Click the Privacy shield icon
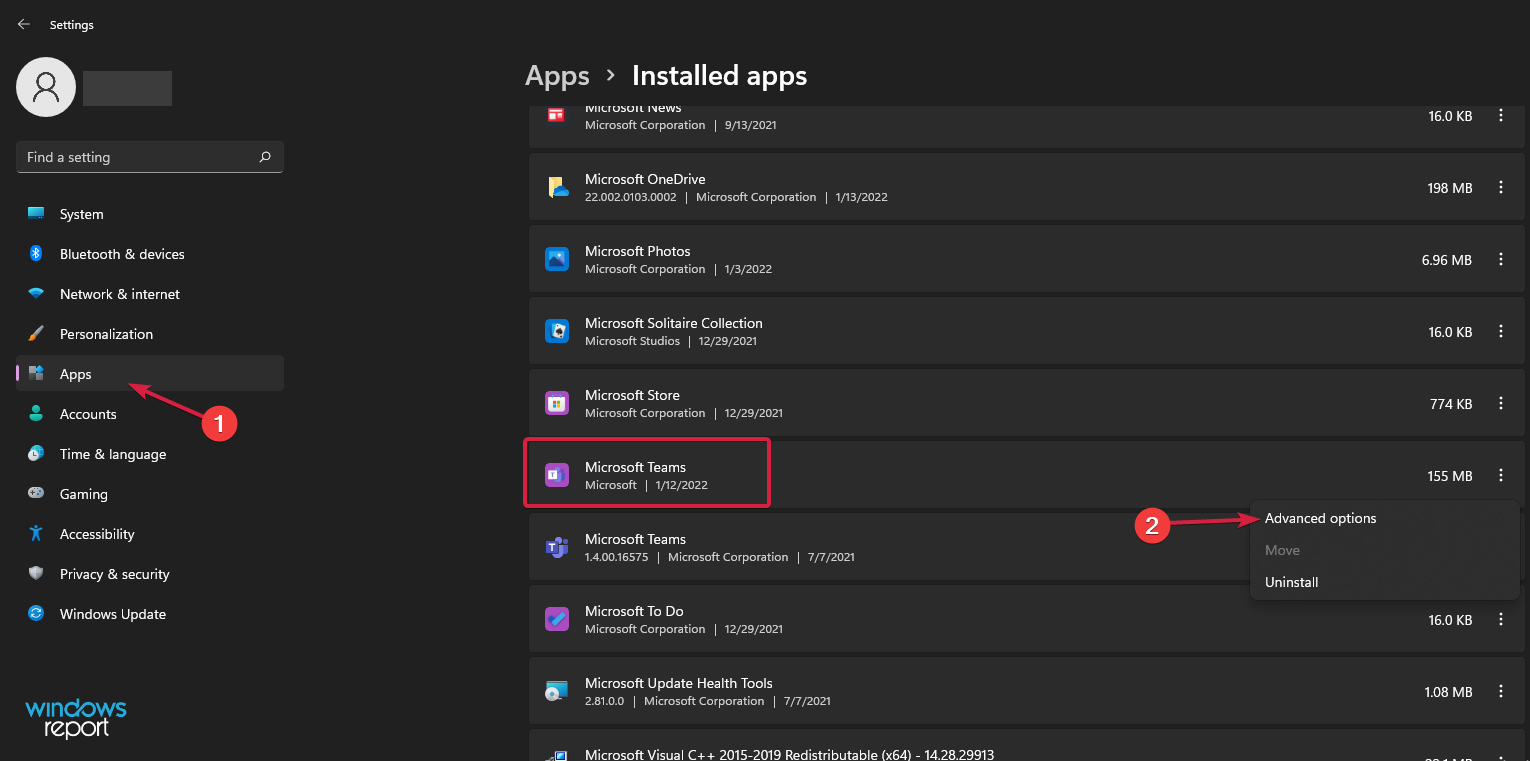 [x=36, y=574]
